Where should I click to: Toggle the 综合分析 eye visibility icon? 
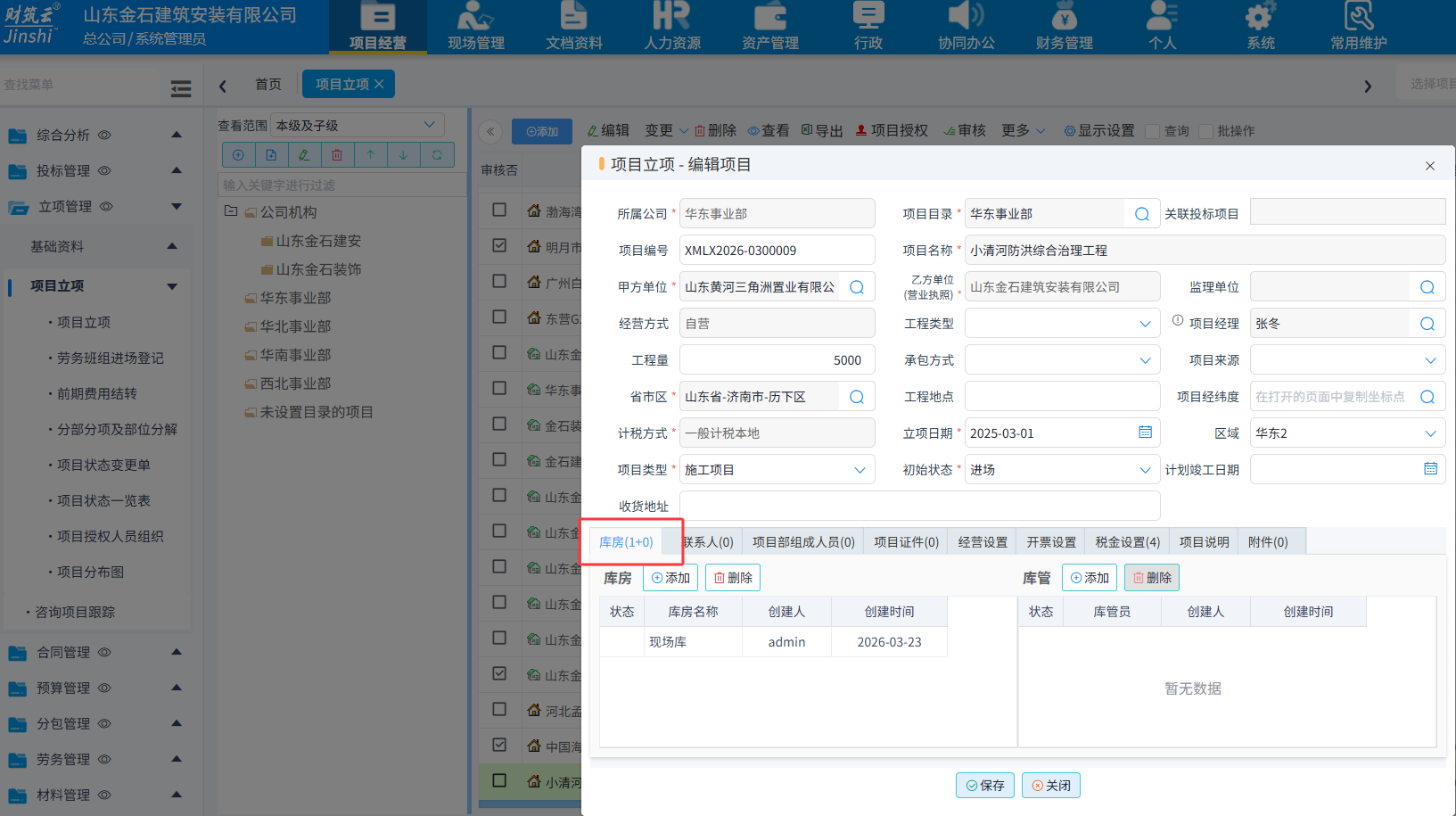point(104,136)
